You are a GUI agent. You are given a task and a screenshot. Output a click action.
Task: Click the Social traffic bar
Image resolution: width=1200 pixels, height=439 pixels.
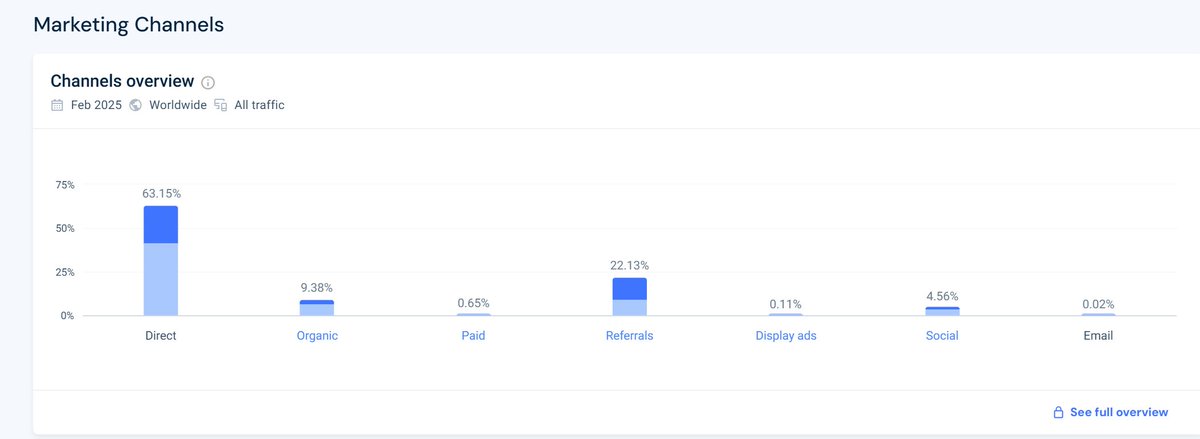coord(942,311)
